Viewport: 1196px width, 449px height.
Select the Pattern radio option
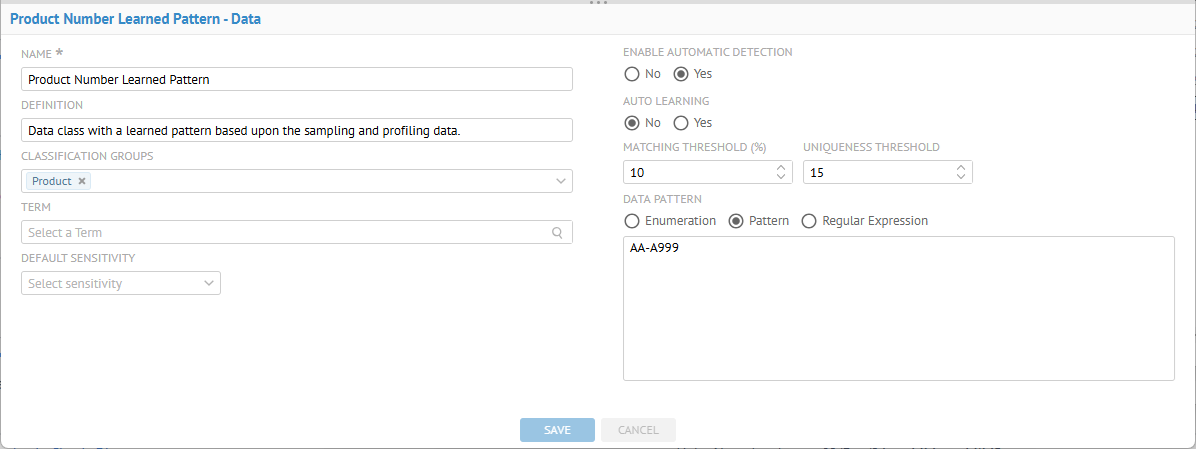pyautogui.click(x=736, y=221)
